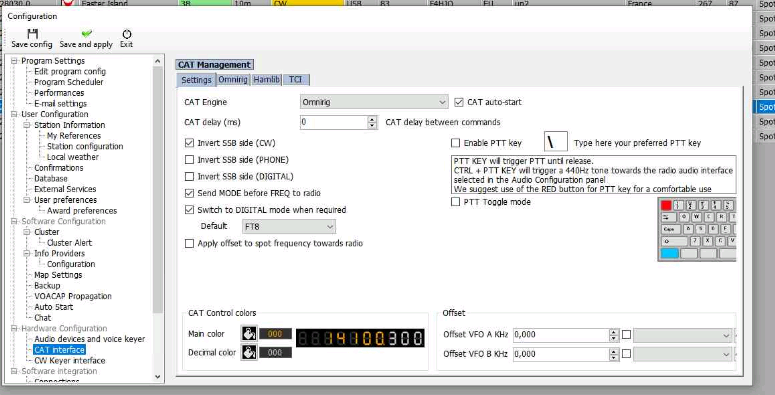Open the Main color picker icon
The width and height of the screenshot is (775, 395).
(x=249, y=334)
